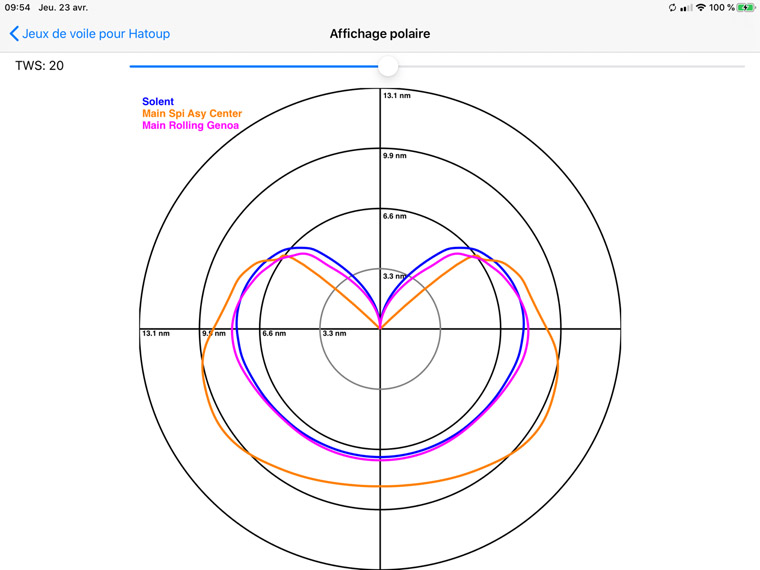Go back to Jeux de voile pour Hatoup
The image size is (760, 570).
point(96,34)
